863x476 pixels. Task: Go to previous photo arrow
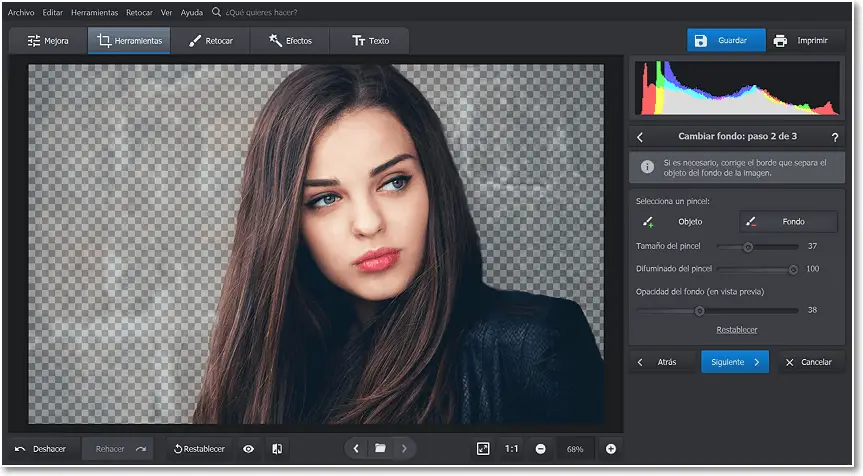click(356, 448)
